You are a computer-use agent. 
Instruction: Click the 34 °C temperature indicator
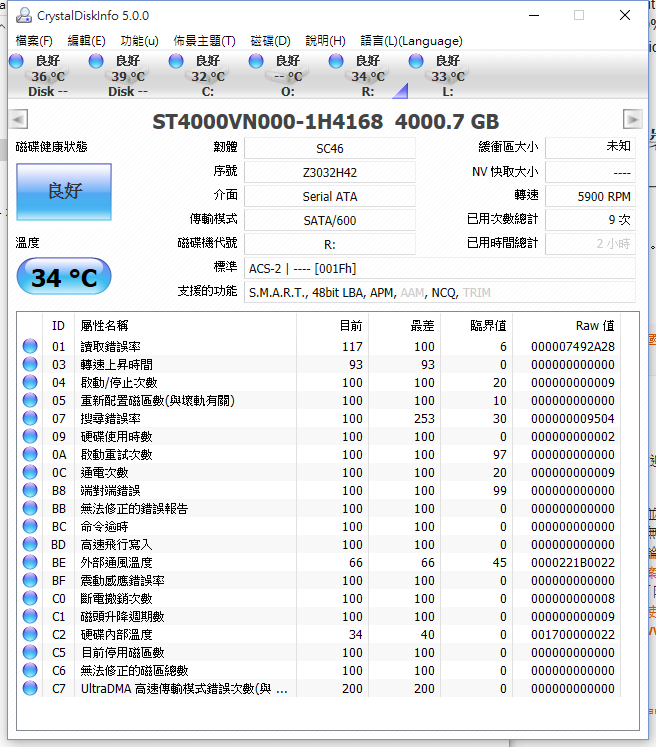tap(64, 277)
